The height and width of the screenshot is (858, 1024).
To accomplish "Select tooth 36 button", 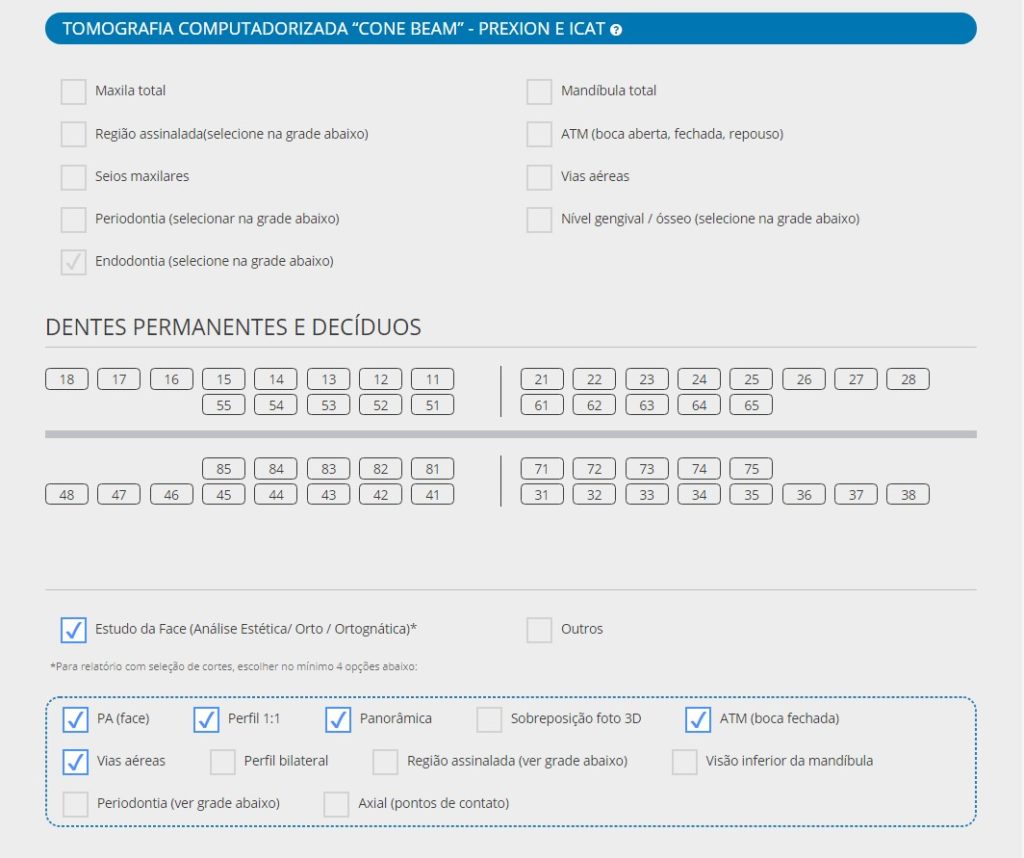I will tap(804, 495).
